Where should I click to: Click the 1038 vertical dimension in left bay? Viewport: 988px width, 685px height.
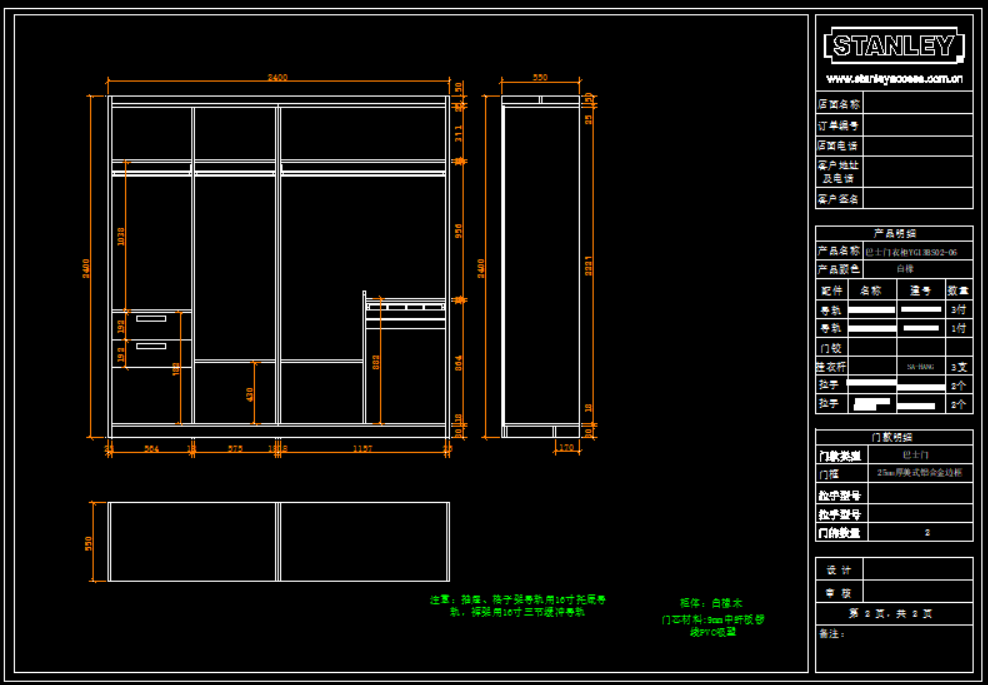[x=122, y=237]
